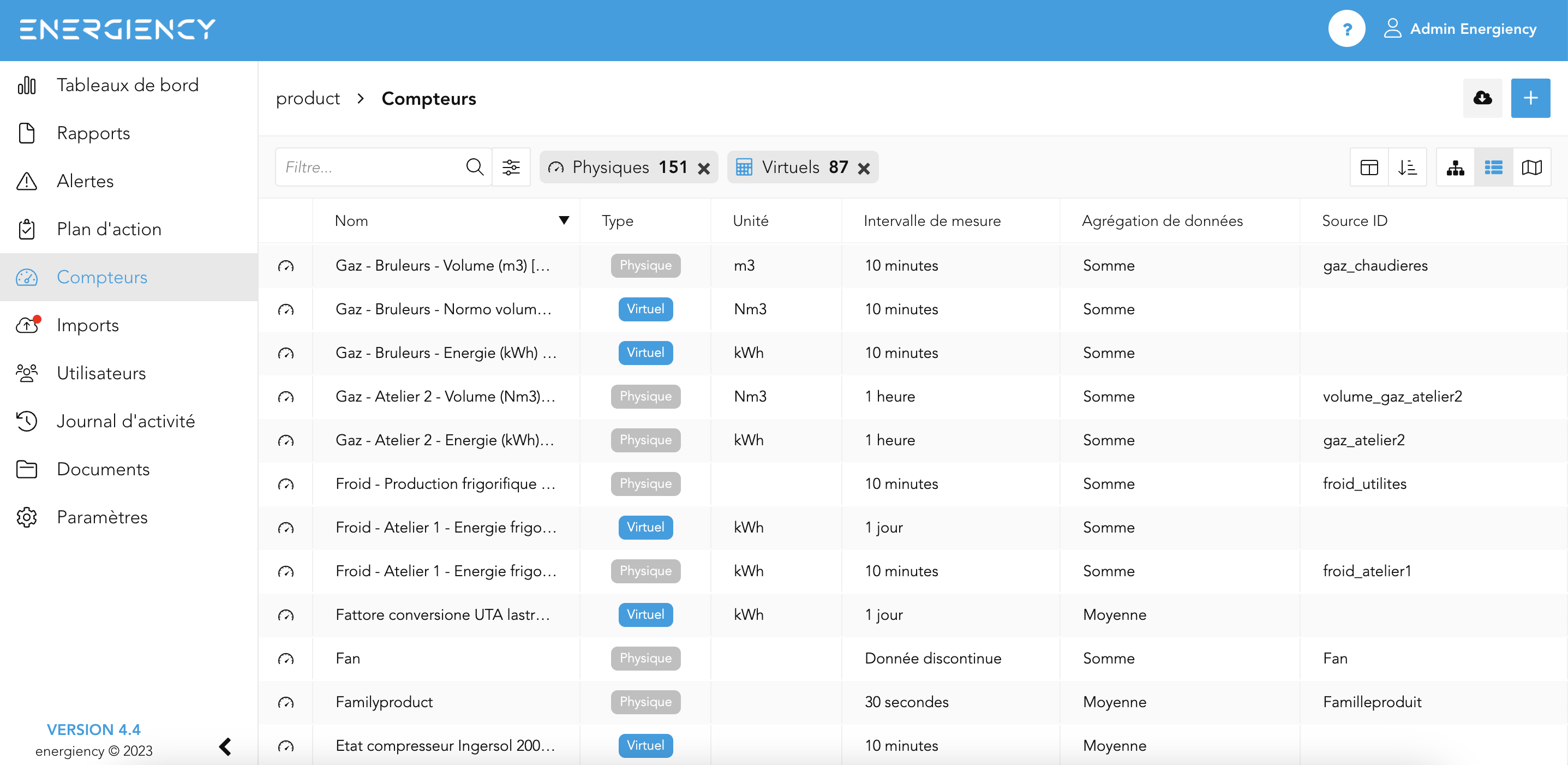Open Journal d'activité
Screen dimensions: 1568x765
pyautogui.click(x=128, y=421)
